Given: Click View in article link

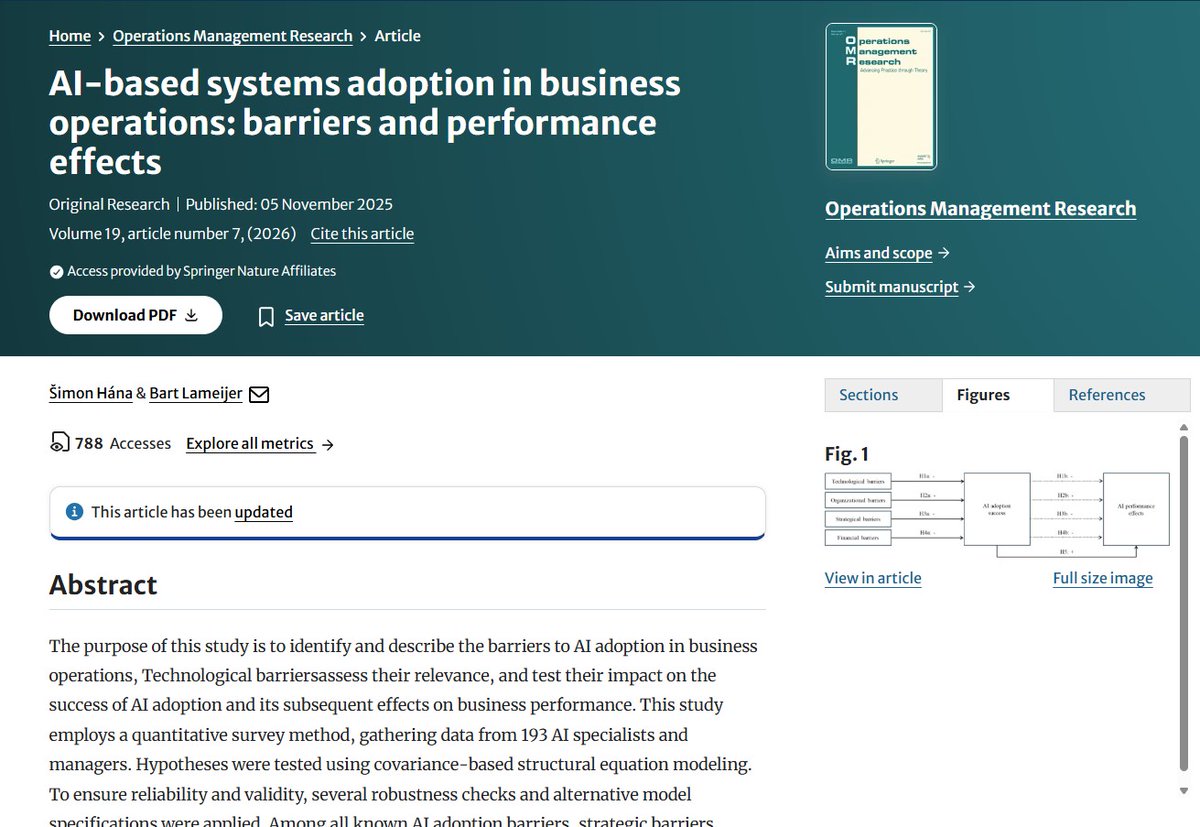Looking at the screenshot, I should (873, 578).
